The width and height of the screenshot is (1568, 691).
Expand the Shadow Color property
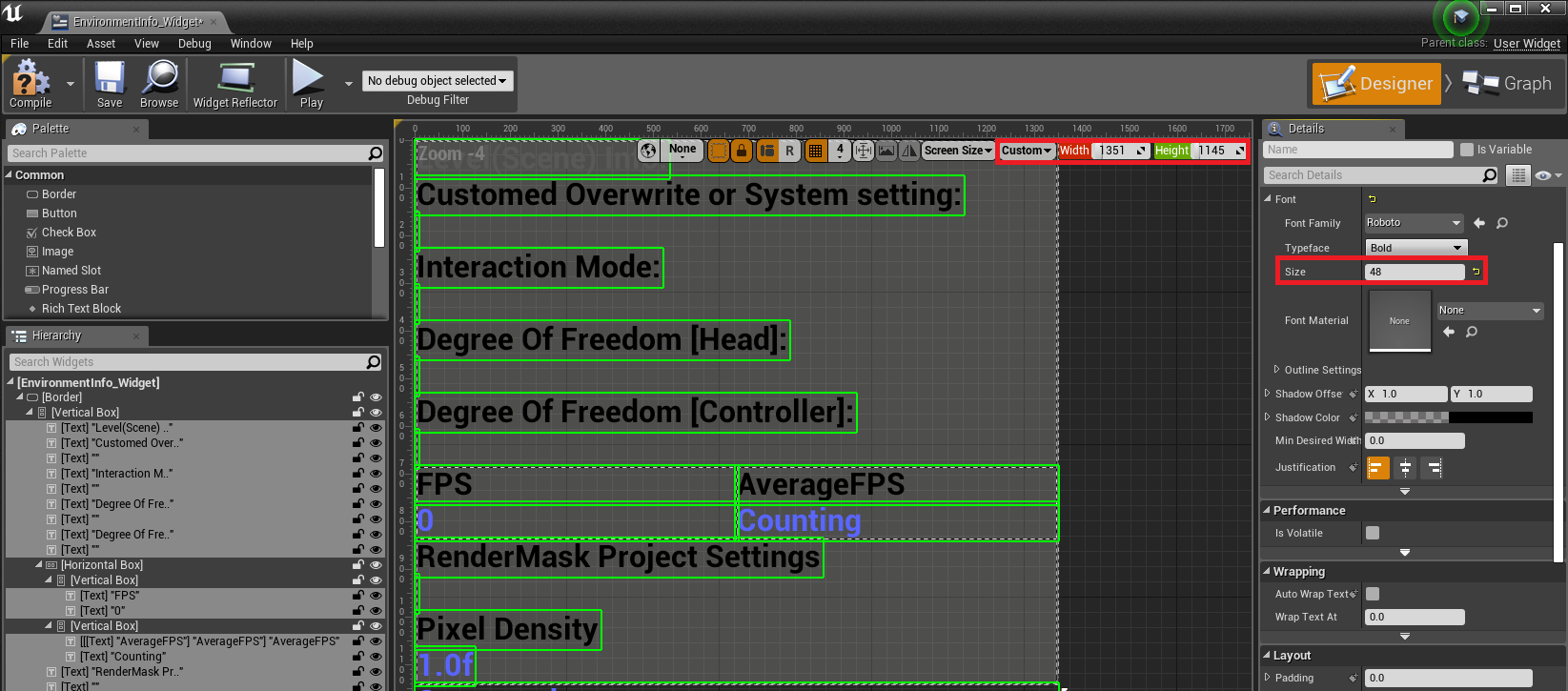[1268, 417]
